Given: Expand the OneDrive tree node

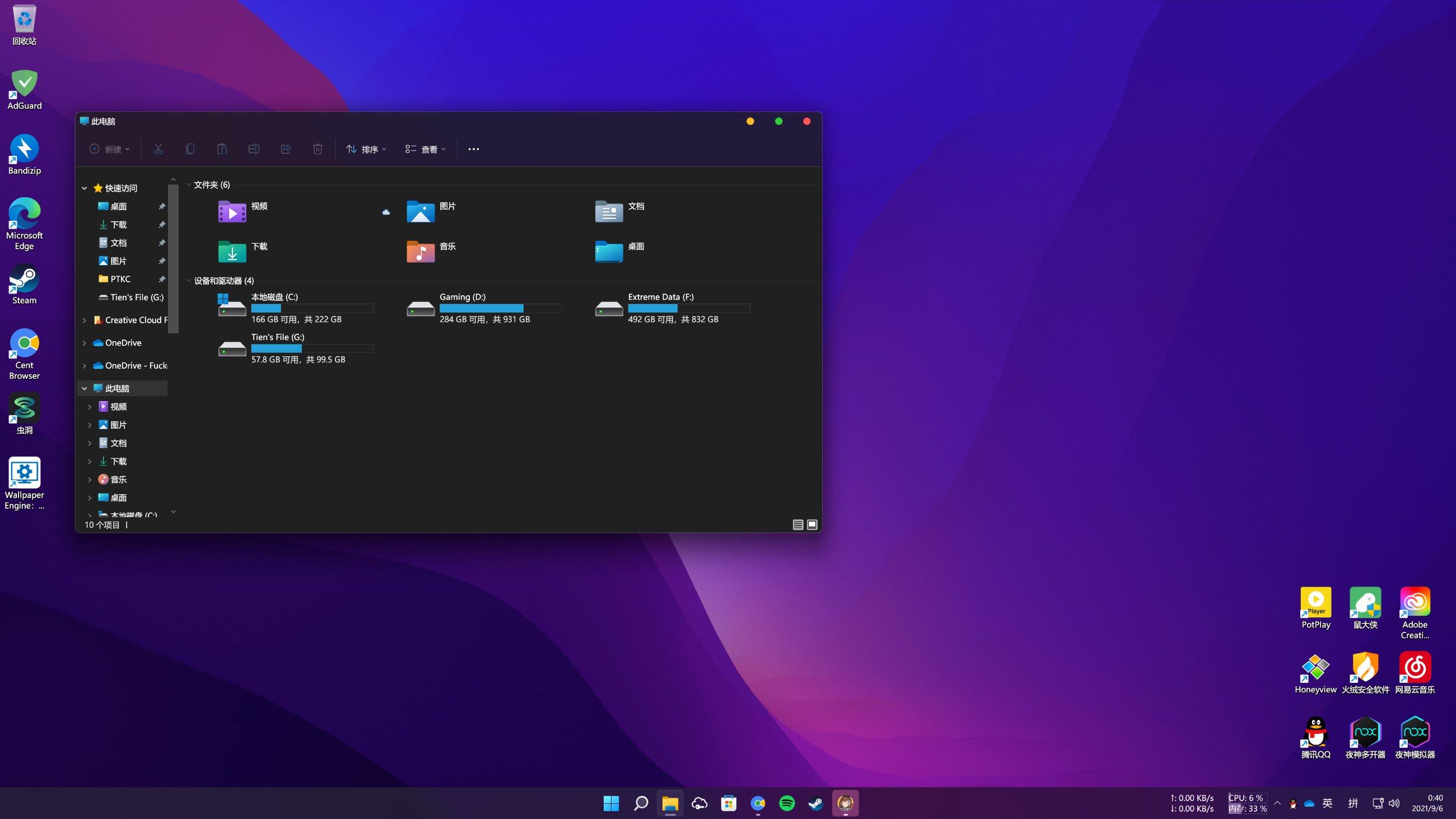Looking at the screenshot, I should point(84,343).
